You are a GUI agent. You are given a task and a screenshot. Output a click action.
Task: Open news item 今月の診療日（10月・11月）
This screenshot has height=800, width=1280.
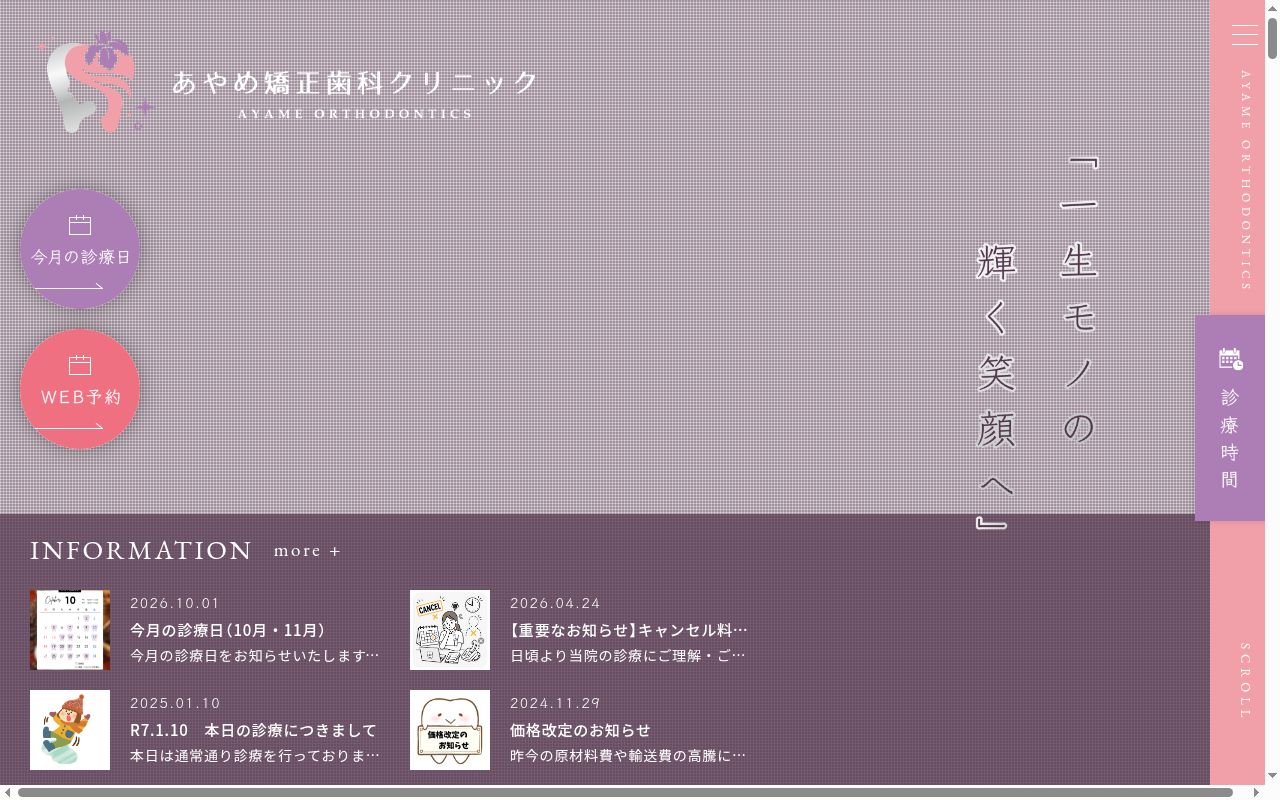click(228, 630)
